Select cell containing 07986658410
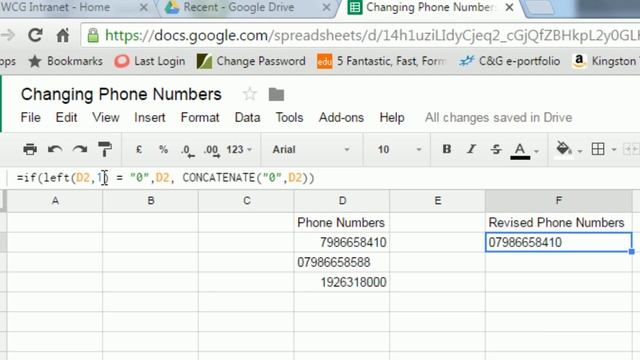Image resolution: width=640 pixels, height=360 pixels. tap(558, 242)
